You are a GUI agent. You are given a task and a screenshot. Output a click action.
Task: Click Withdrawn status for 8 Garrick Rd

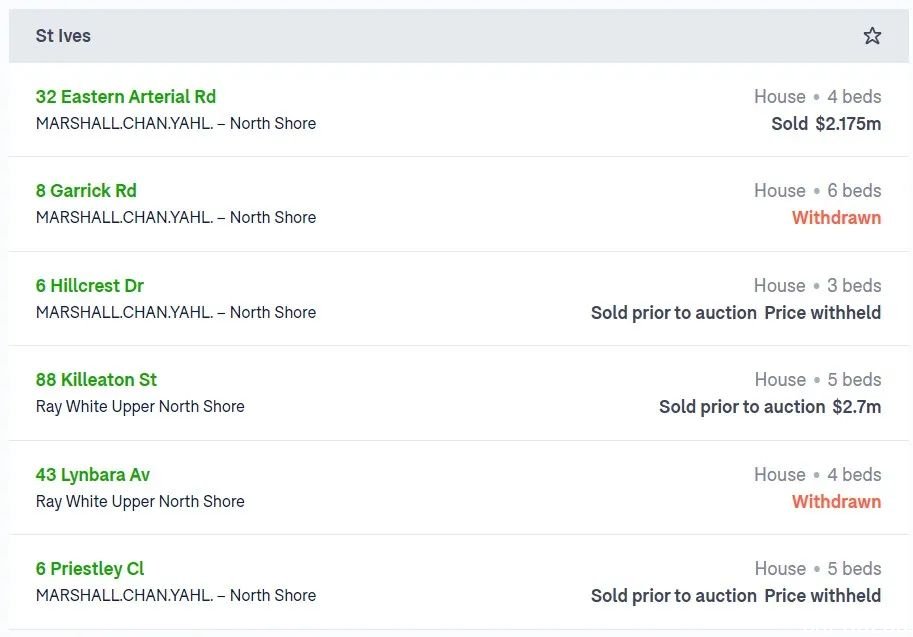tap(836, 218)
